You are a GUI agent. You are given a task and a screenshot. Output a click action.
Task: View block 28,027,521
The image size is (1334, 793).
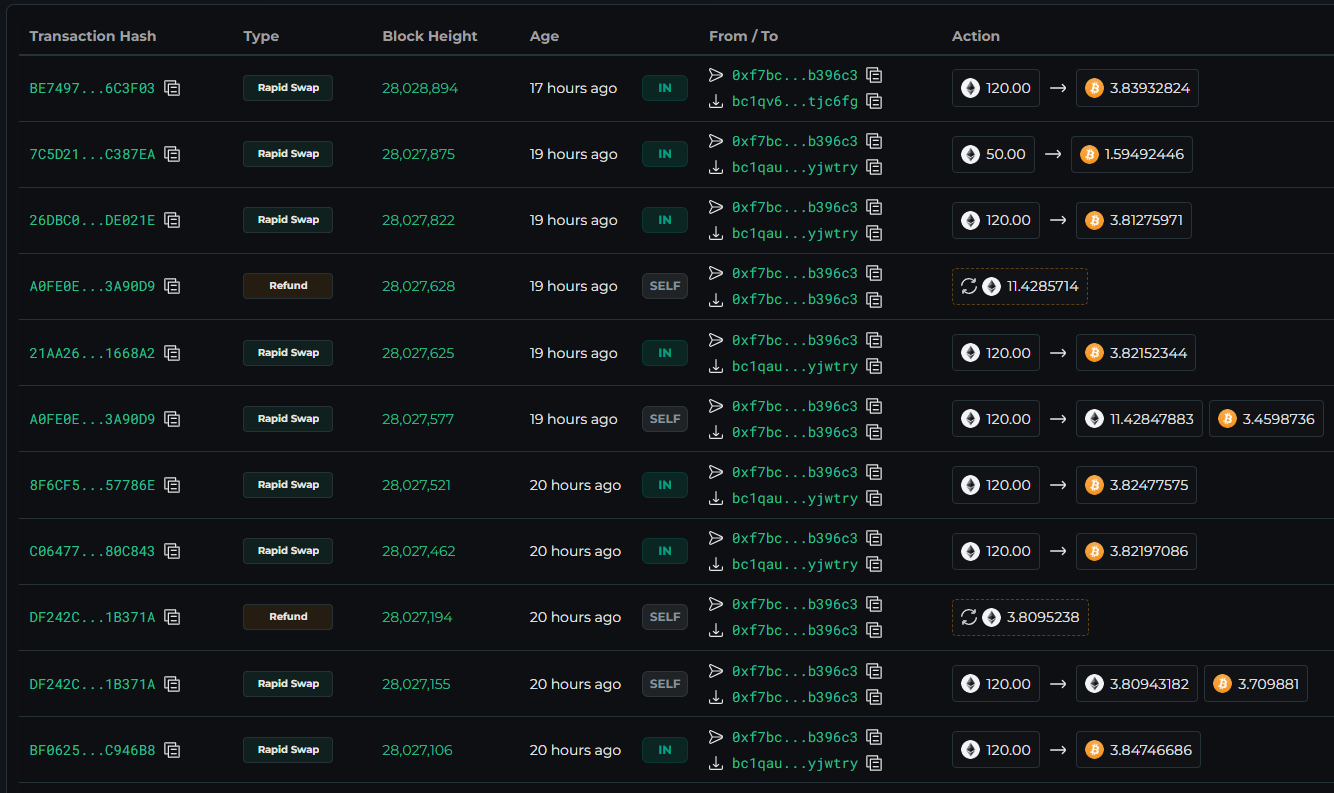(x=416, y=485)
